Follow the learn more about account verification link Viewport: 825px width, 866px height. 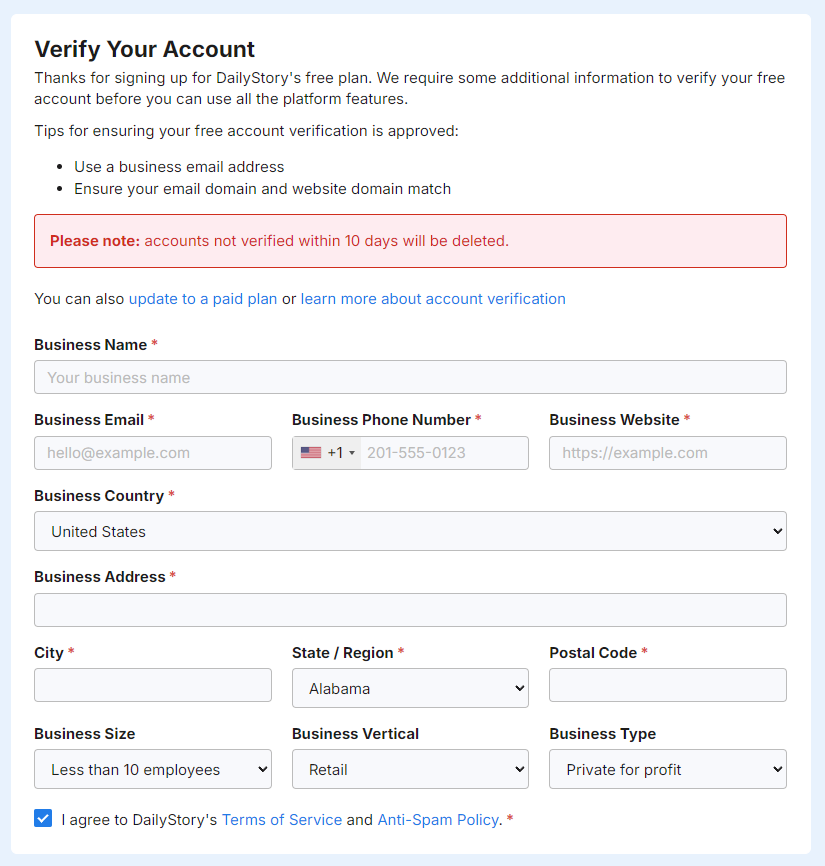click(433, 299)
